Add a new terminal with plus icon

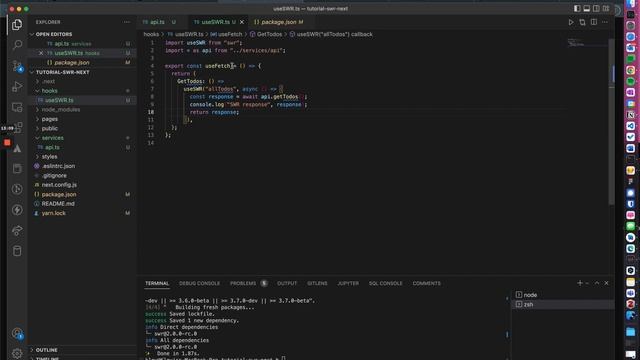pyautogui.click(x=580, y=283)
